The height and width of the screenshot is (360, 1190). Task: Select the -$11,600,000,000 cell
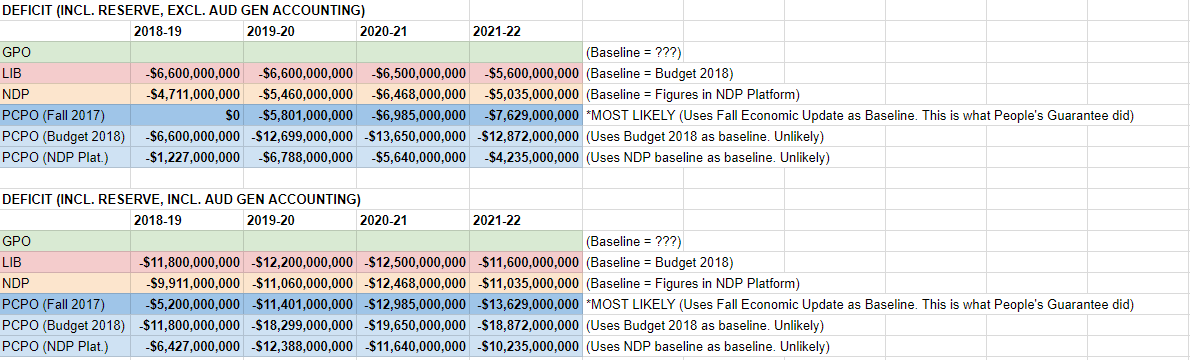click(x=526, y=263)
